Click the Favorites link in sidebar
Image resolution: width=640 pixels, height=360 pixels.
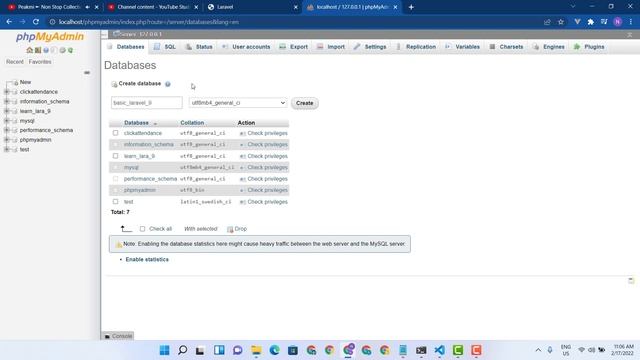40,62
